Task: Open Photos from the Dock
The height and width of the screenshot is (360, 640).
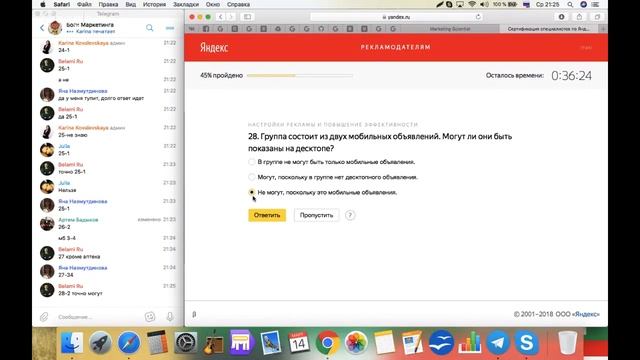Action: [356, 343]
